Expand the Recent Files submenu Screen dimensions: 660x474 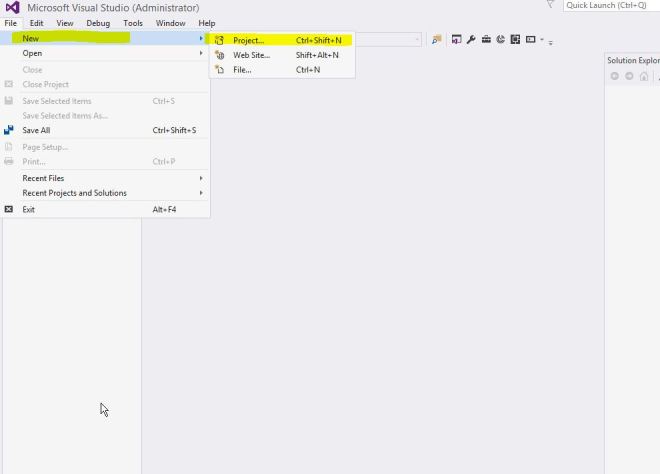pyautogui.click(x=43, y=178)
